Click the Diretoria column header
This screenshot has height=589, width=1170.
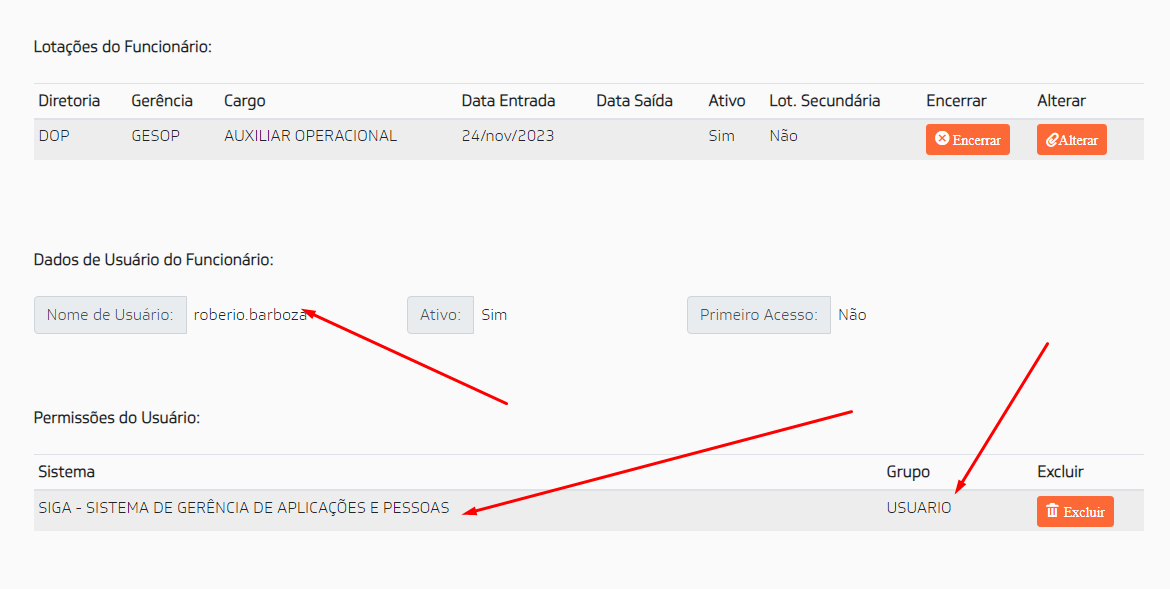tap(69, 101)
